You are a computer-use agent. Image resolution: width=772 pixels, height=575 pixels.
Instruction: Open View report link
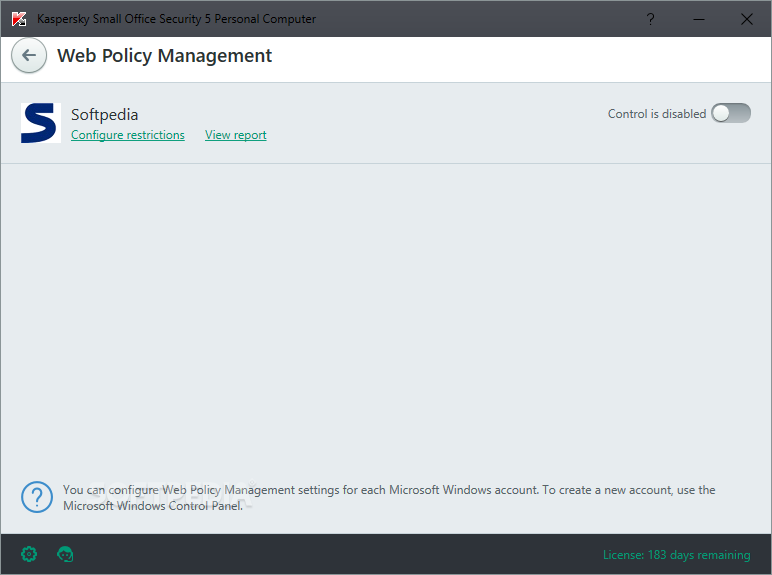(x=236, y=135)
